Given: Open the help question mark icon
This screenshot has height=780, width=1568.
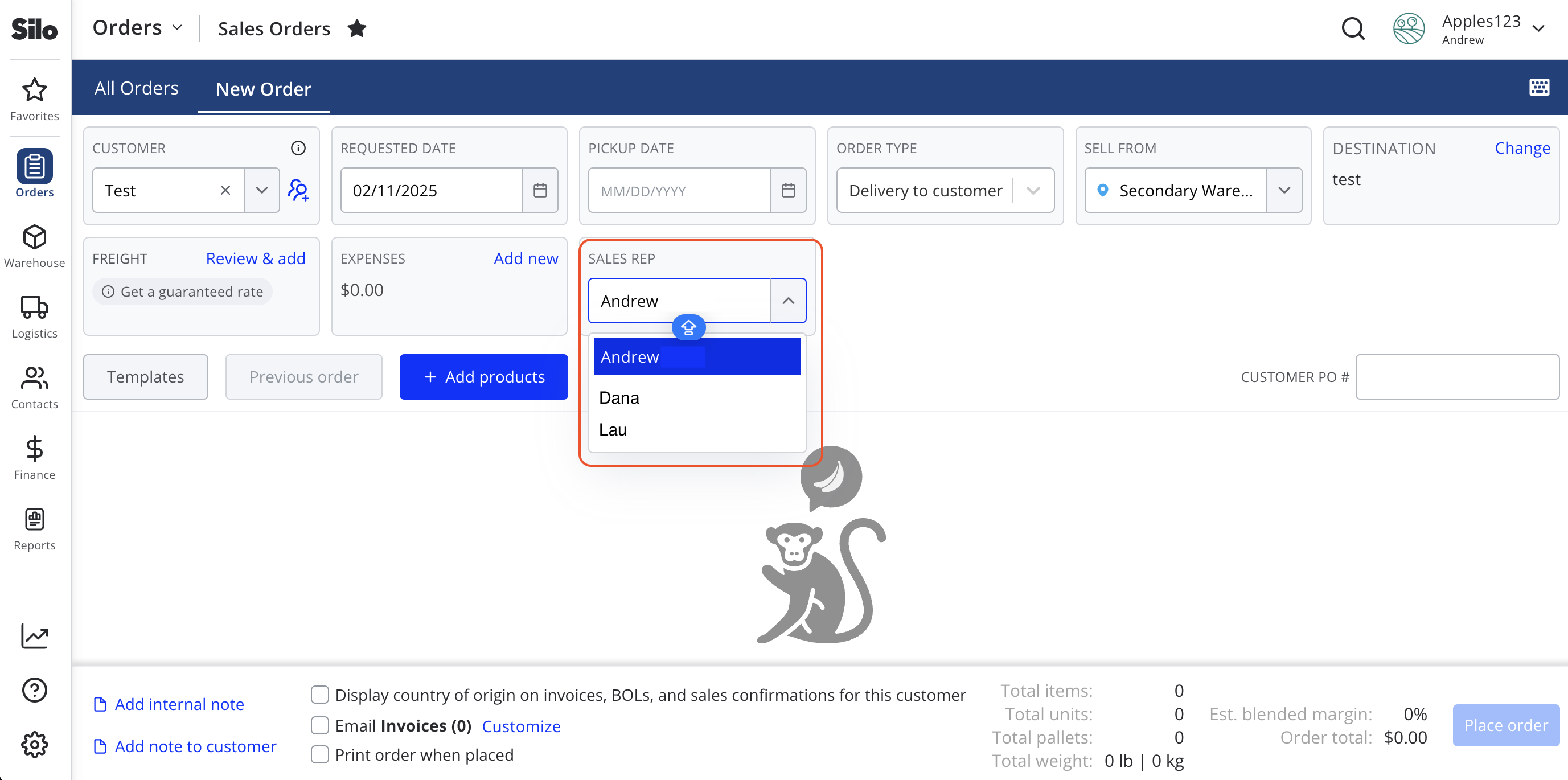Looking at the screenshot, I should click(35, 690).
